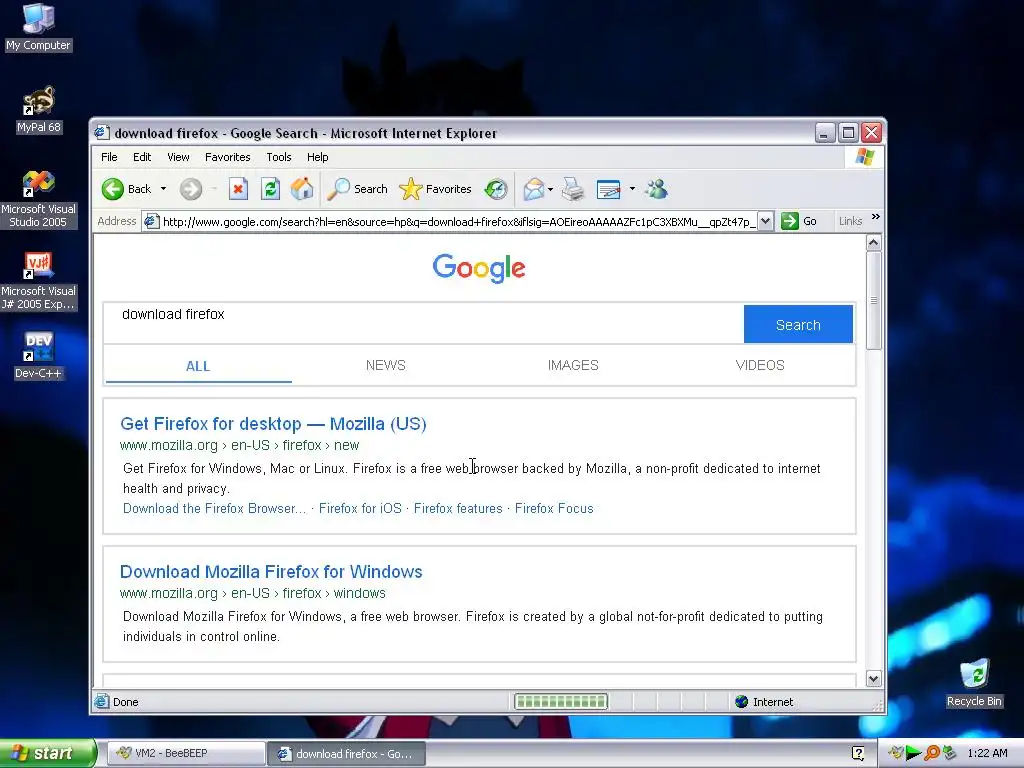Select the ALL results tab
The width and height of the screenshot is (1024, 768).
tap(198, 366)
